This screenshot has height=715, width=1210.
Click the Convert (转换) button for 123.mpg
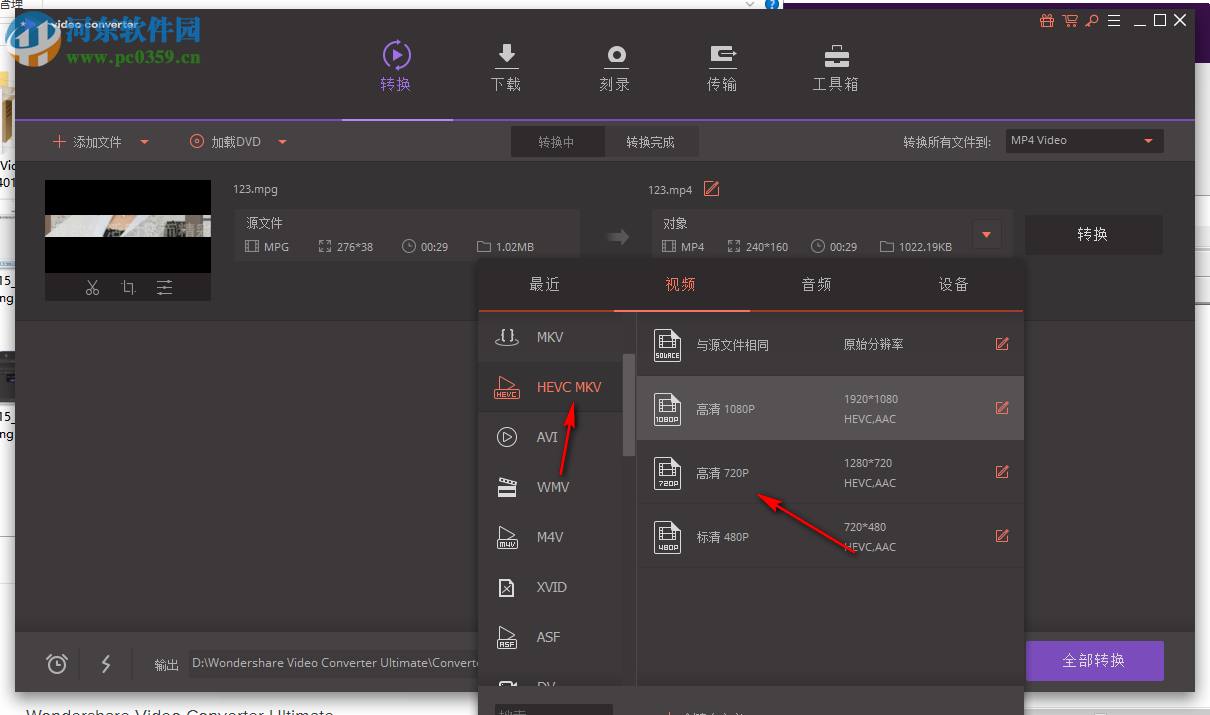[1093, 235]
